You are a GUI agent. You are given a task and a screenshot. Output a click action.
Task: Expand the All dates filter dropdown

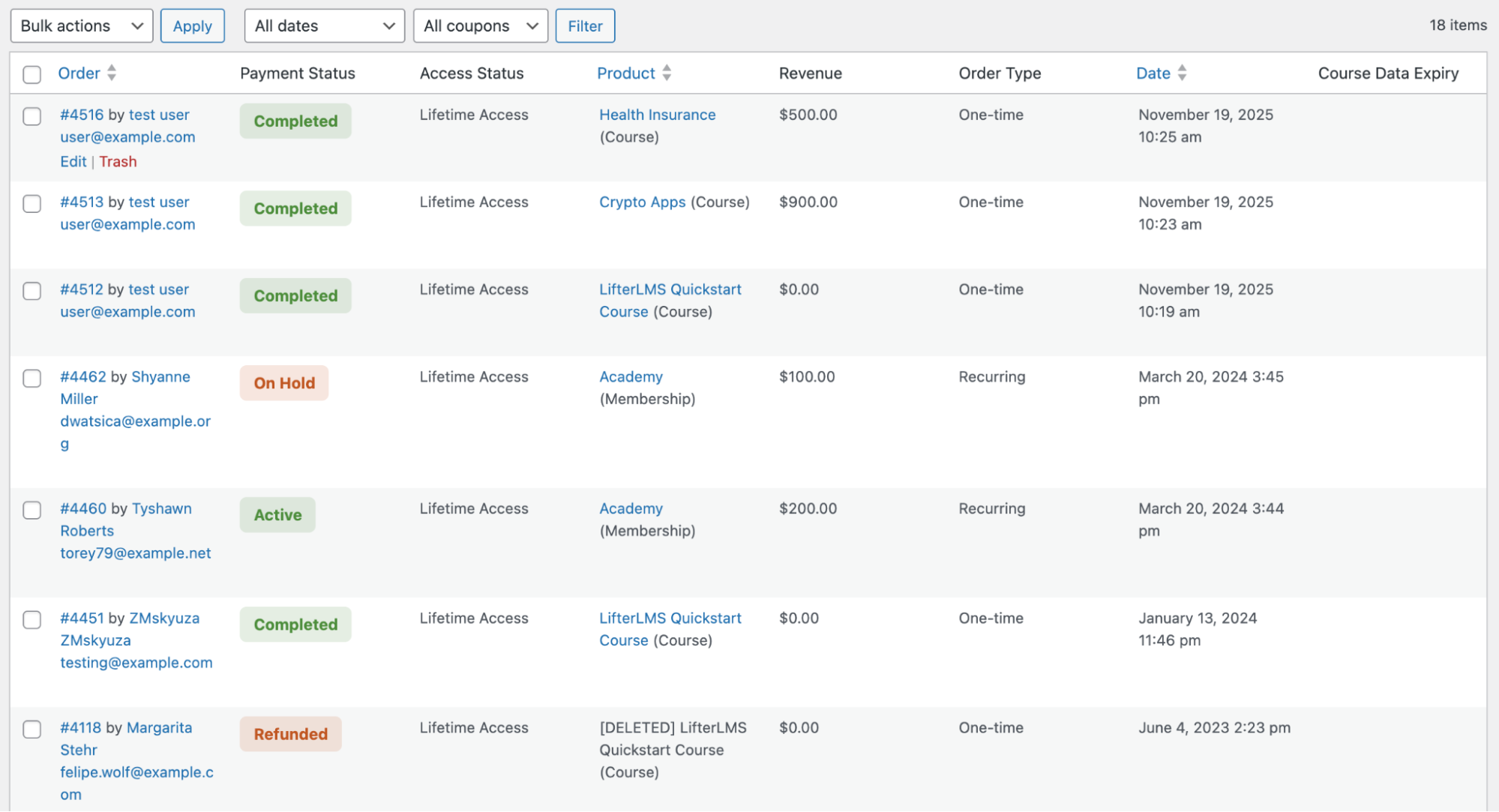click(324, 25)
